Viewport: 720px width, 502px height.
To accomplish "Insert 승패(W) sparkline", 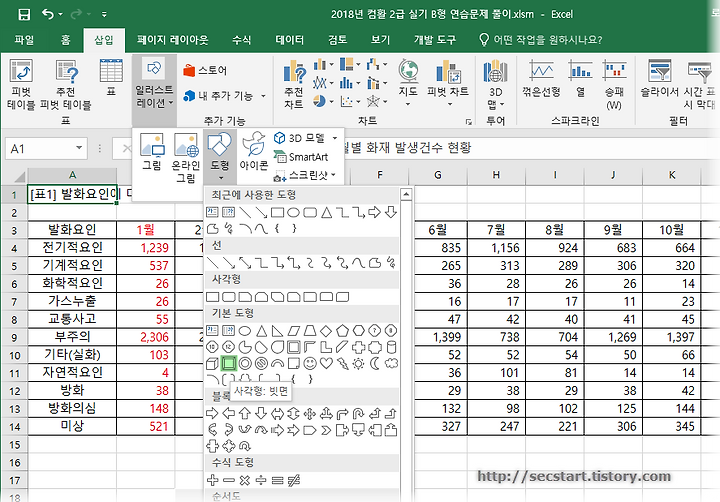I will [614, 84].
